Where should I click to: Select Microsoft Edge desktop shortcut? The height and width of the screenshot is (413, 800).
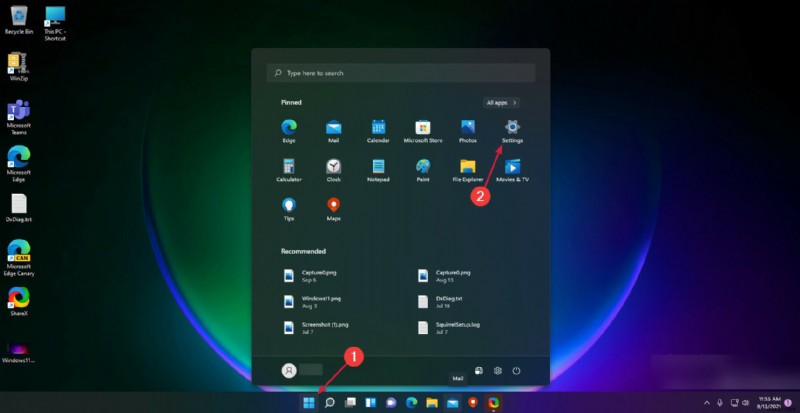pyautogui.click(x=18, y=164)
